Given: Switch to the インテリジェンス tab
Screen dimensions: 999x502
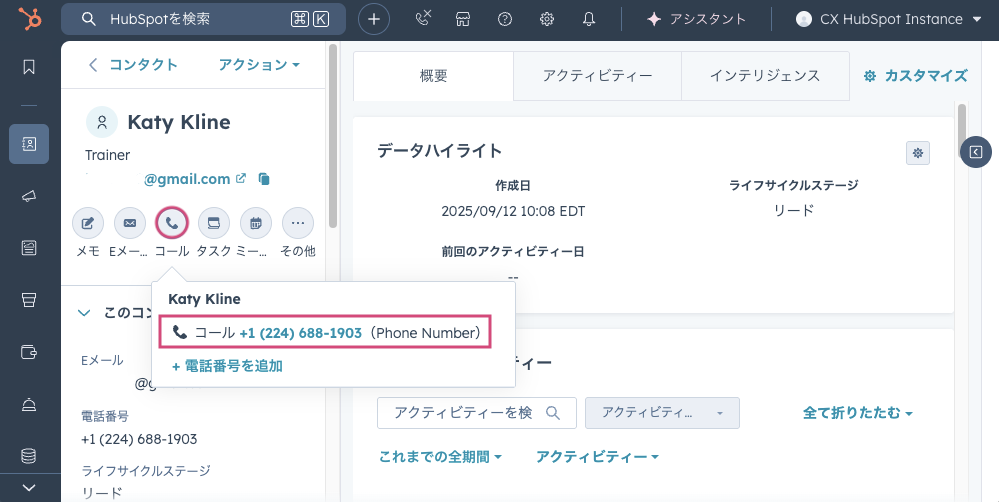Looking at the screenshot, I should [x=764, y=76].
